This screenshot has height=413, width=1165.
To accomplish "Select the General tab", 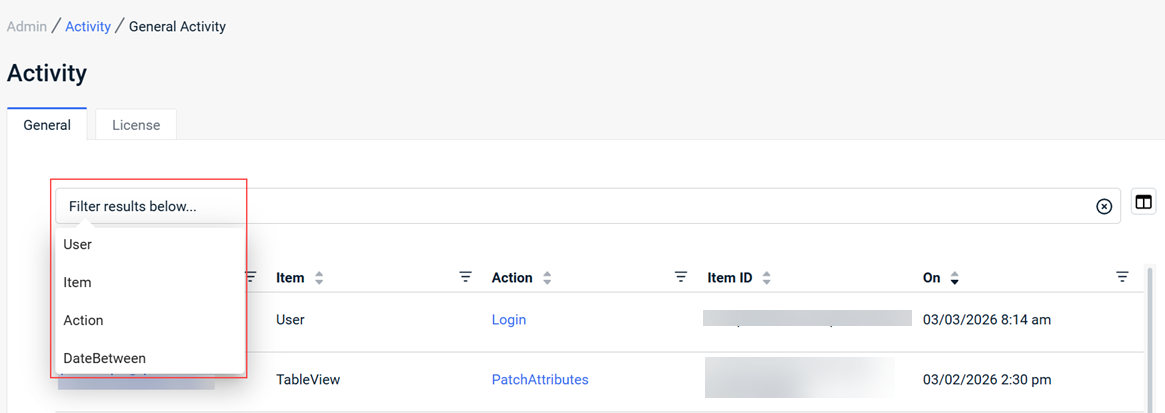I will tap(47, 125).
